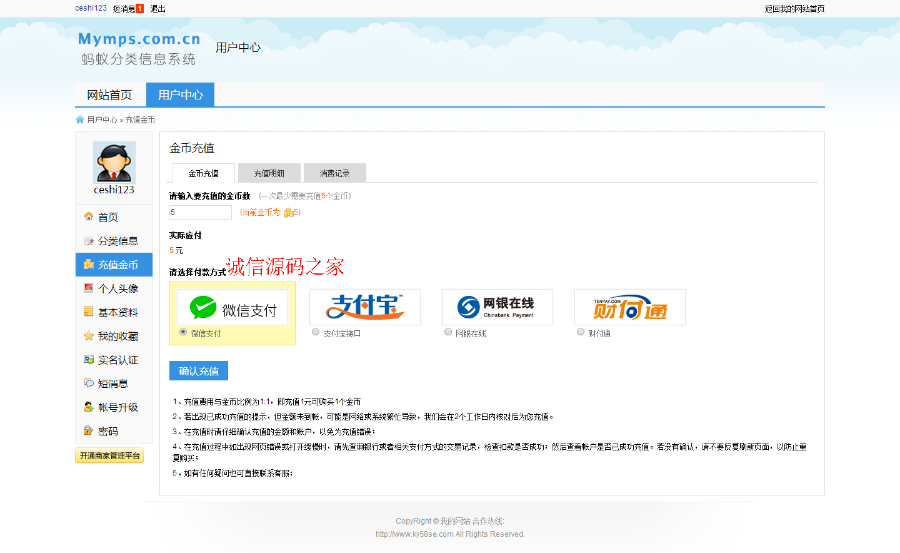
Task: Click the person icon beside 帐号升级
Action: coord(88,407)
